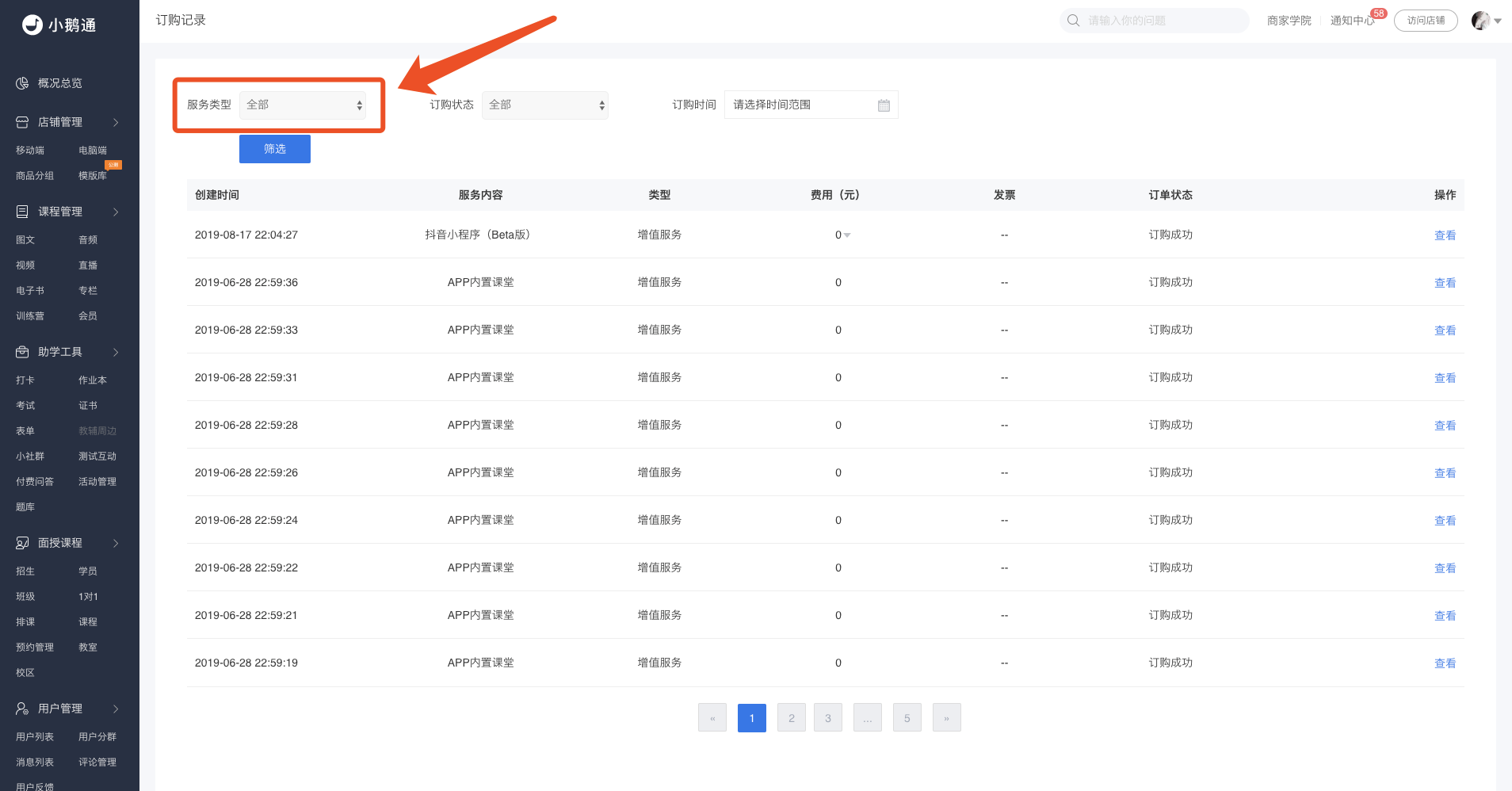Expand the user avatar menu arrow
The image size is (1512, 791).
[x=1498, y=21]
